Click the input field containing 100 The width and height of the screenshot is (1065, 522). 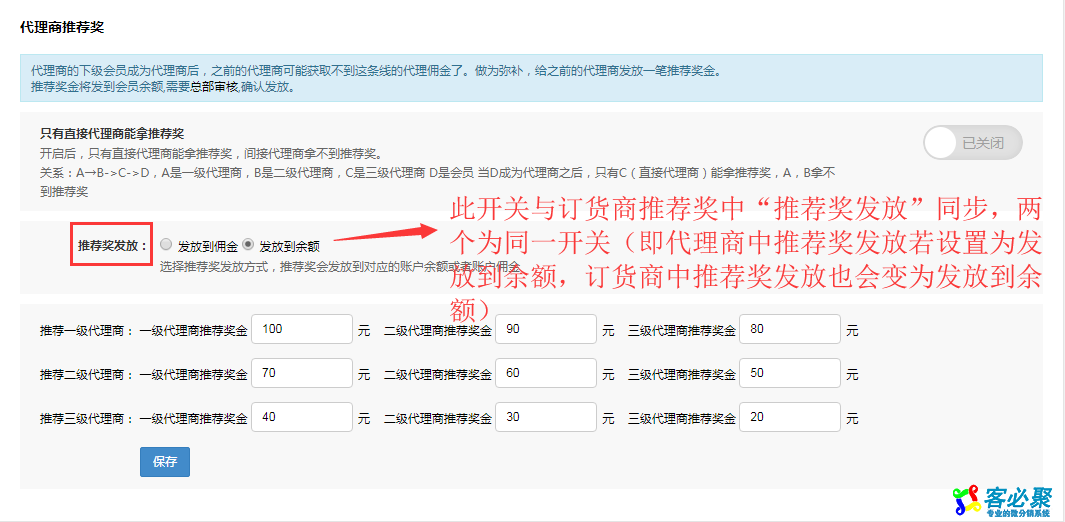[x=302, y=329]
